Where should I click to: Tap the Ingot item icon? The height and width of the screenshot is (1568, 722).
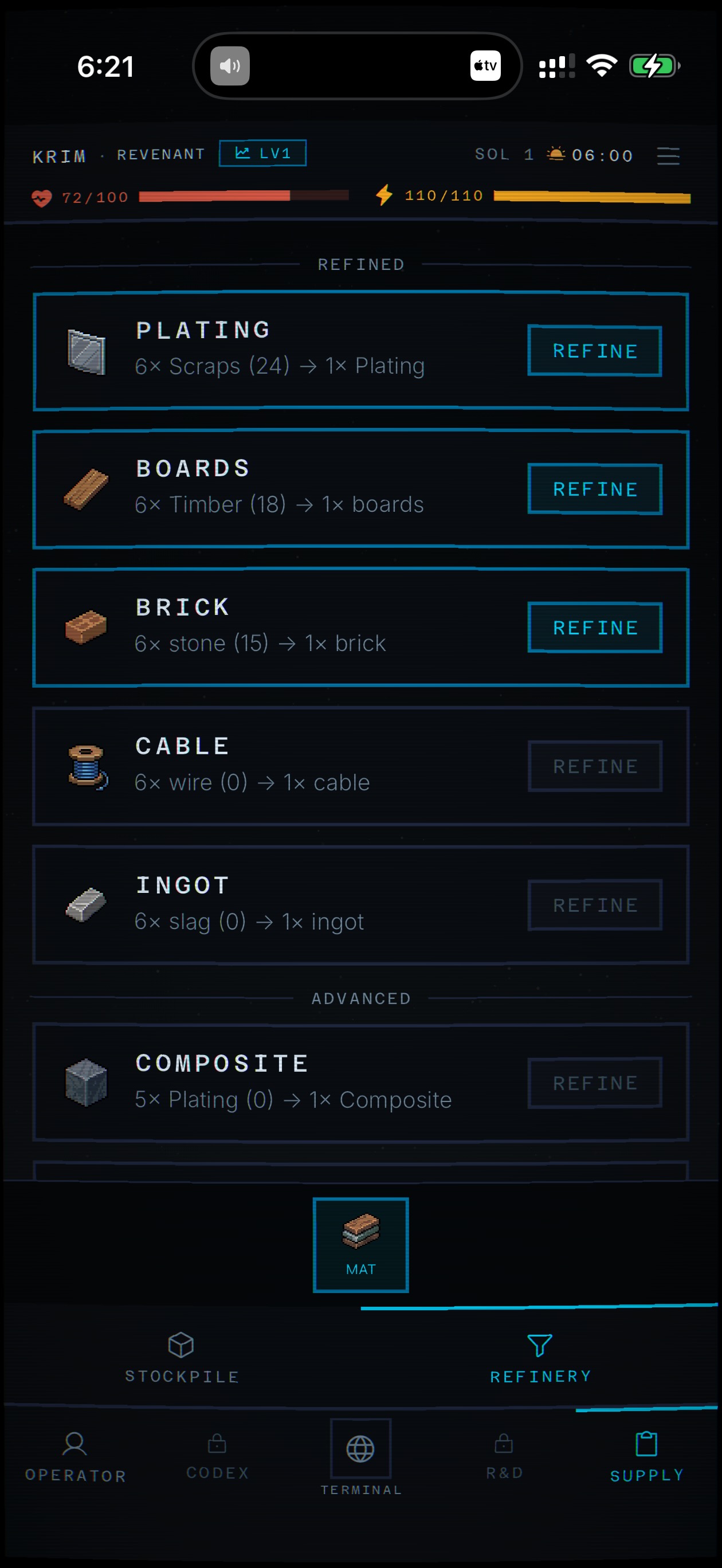[x=87, y=904]
